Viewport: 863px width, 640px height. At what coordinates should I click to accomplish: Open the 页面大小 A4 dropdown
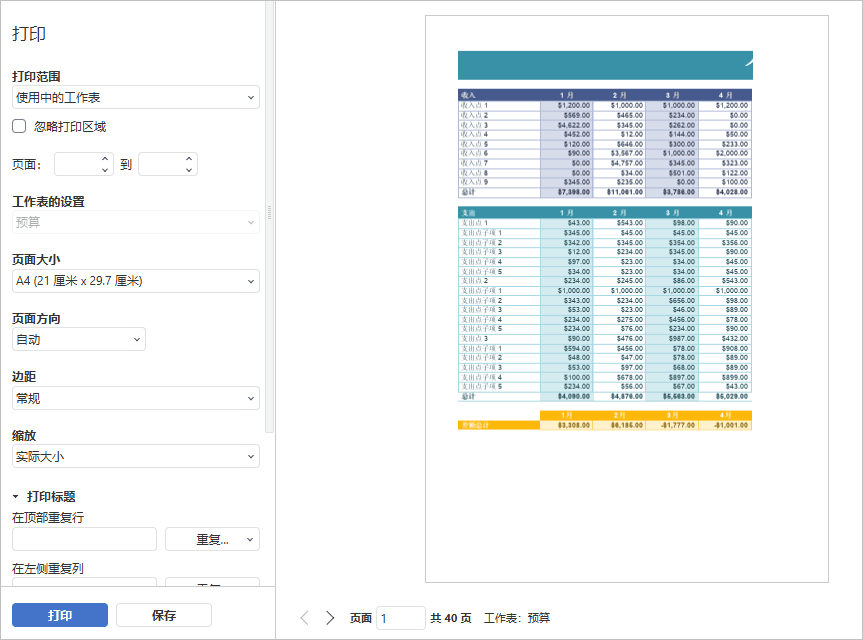(136, 281)
